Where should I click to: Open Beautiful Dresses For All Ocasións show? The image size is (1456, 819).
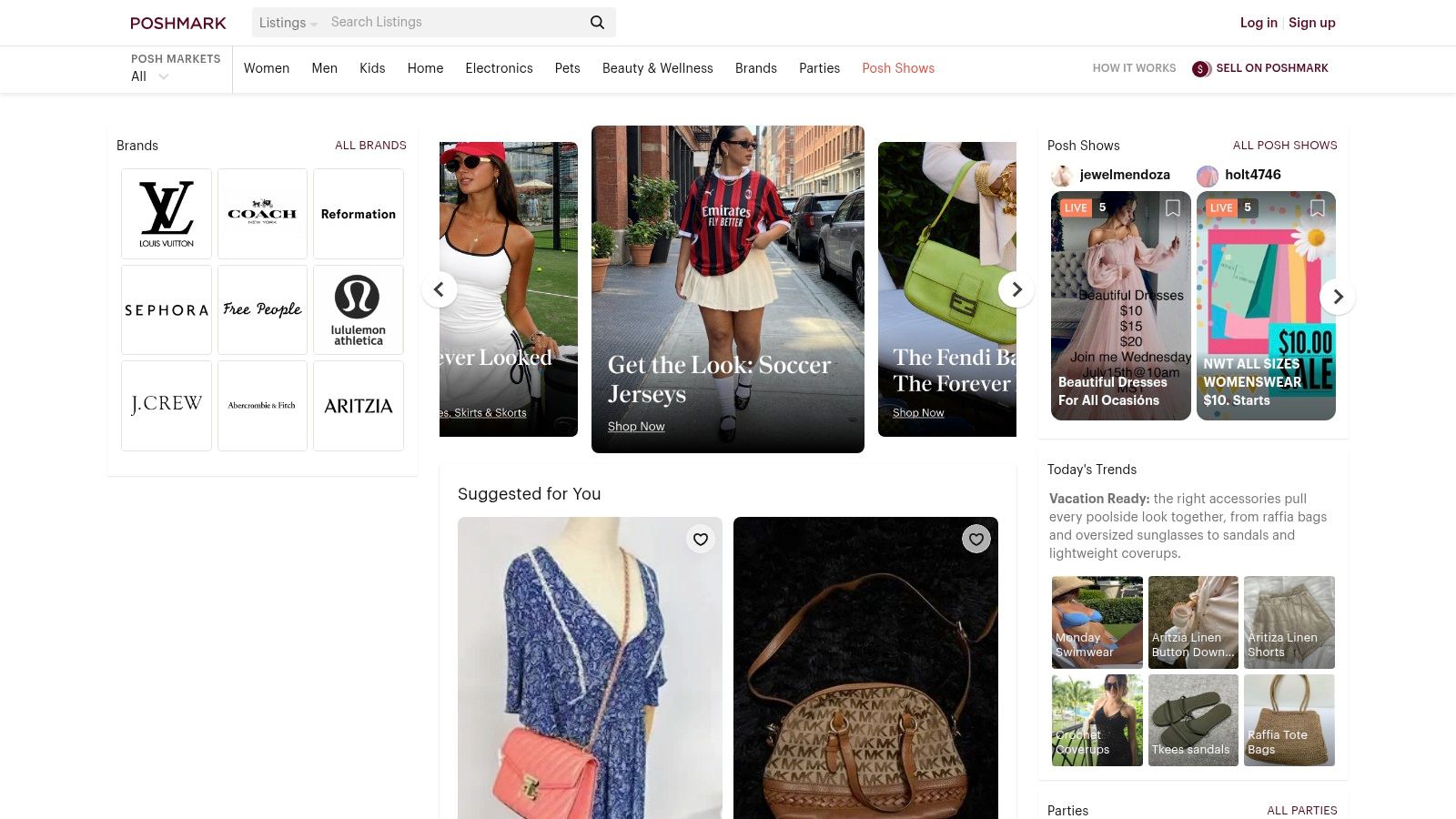point(1120,306)
